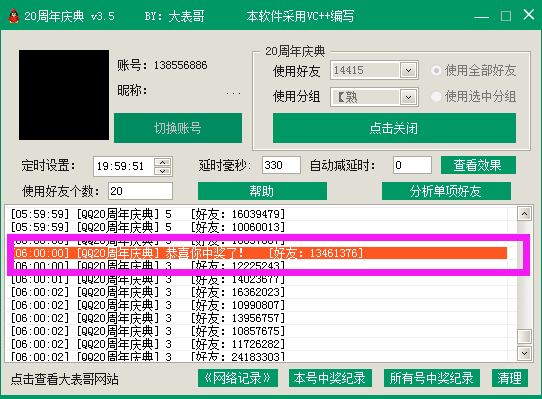Select the 使用选中分组 radio option

(x=473, y=96)
